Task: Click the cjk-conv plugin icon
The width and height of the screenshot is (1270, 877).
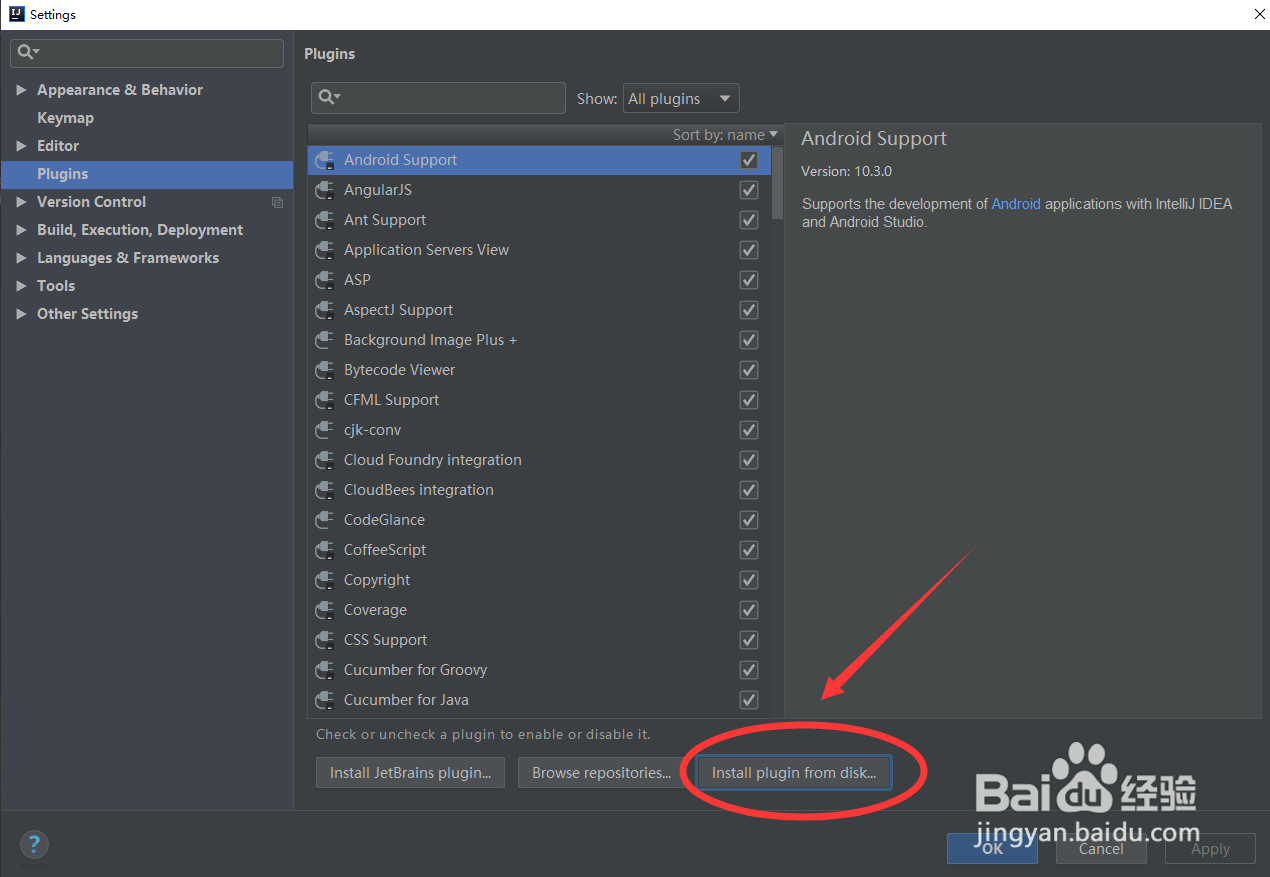Action: coord(324,430)
